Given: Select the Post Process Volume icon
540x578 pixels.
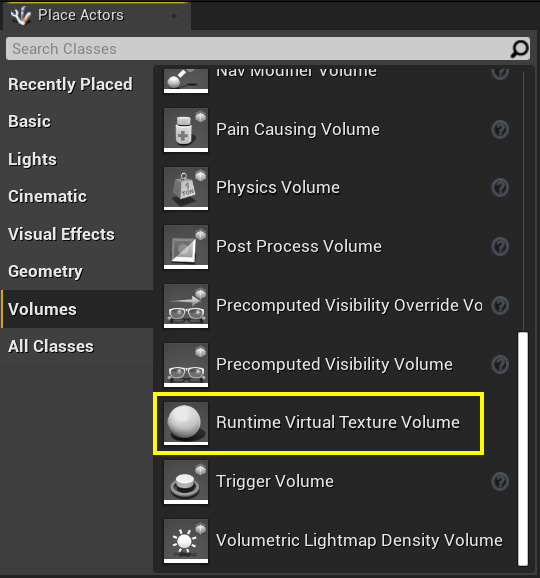Looking at the screenshot, I should click(x=186, y=247).
